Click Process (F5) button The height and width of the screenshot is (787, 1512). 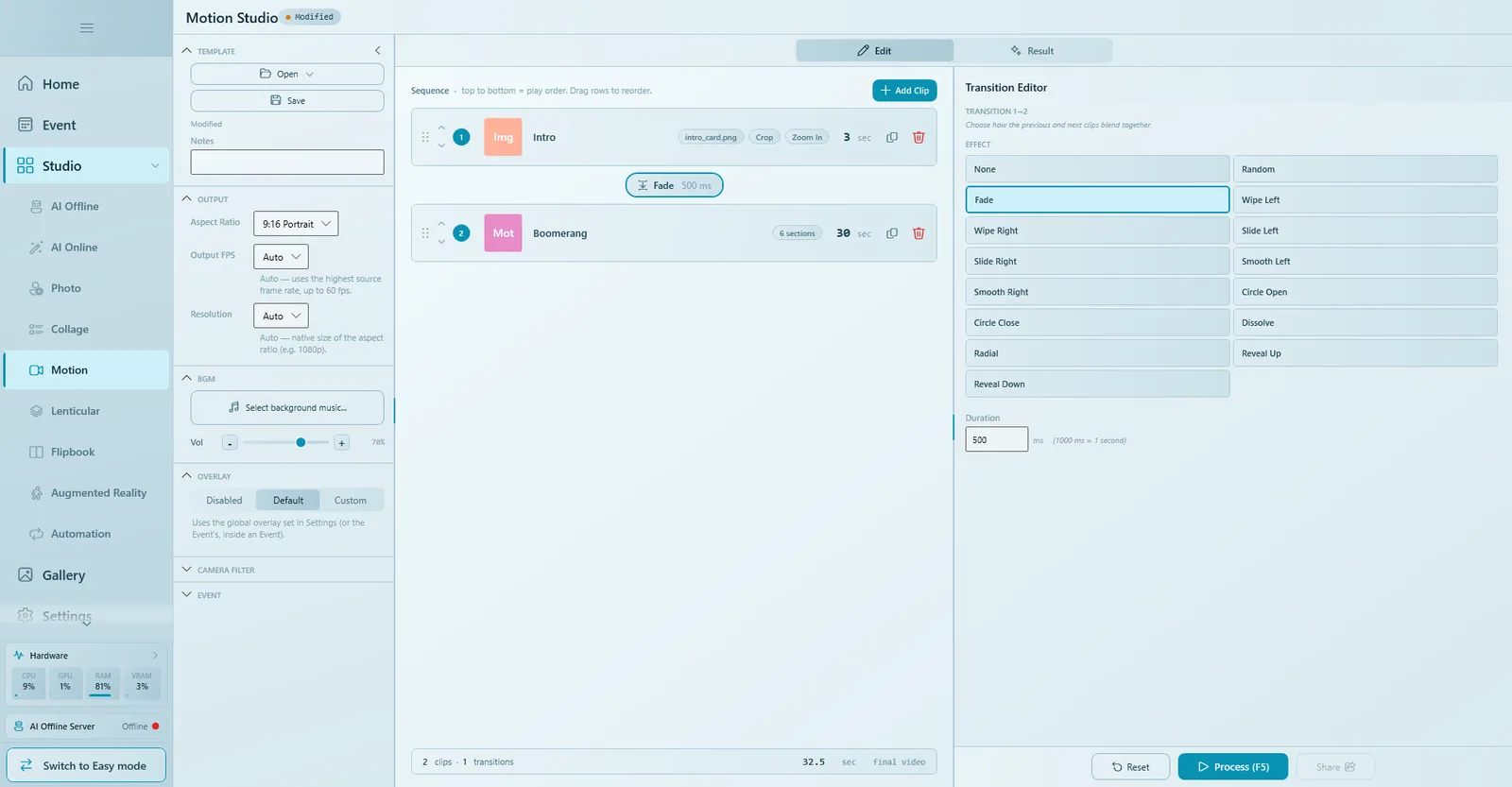coord(1233,767)
